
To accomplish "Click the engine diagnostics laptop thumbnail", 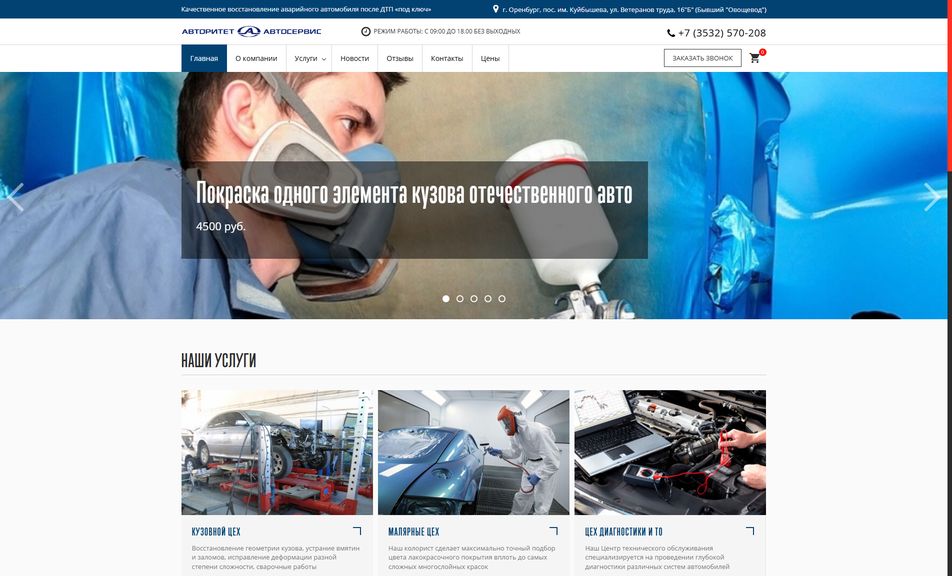I will [670, 452].
